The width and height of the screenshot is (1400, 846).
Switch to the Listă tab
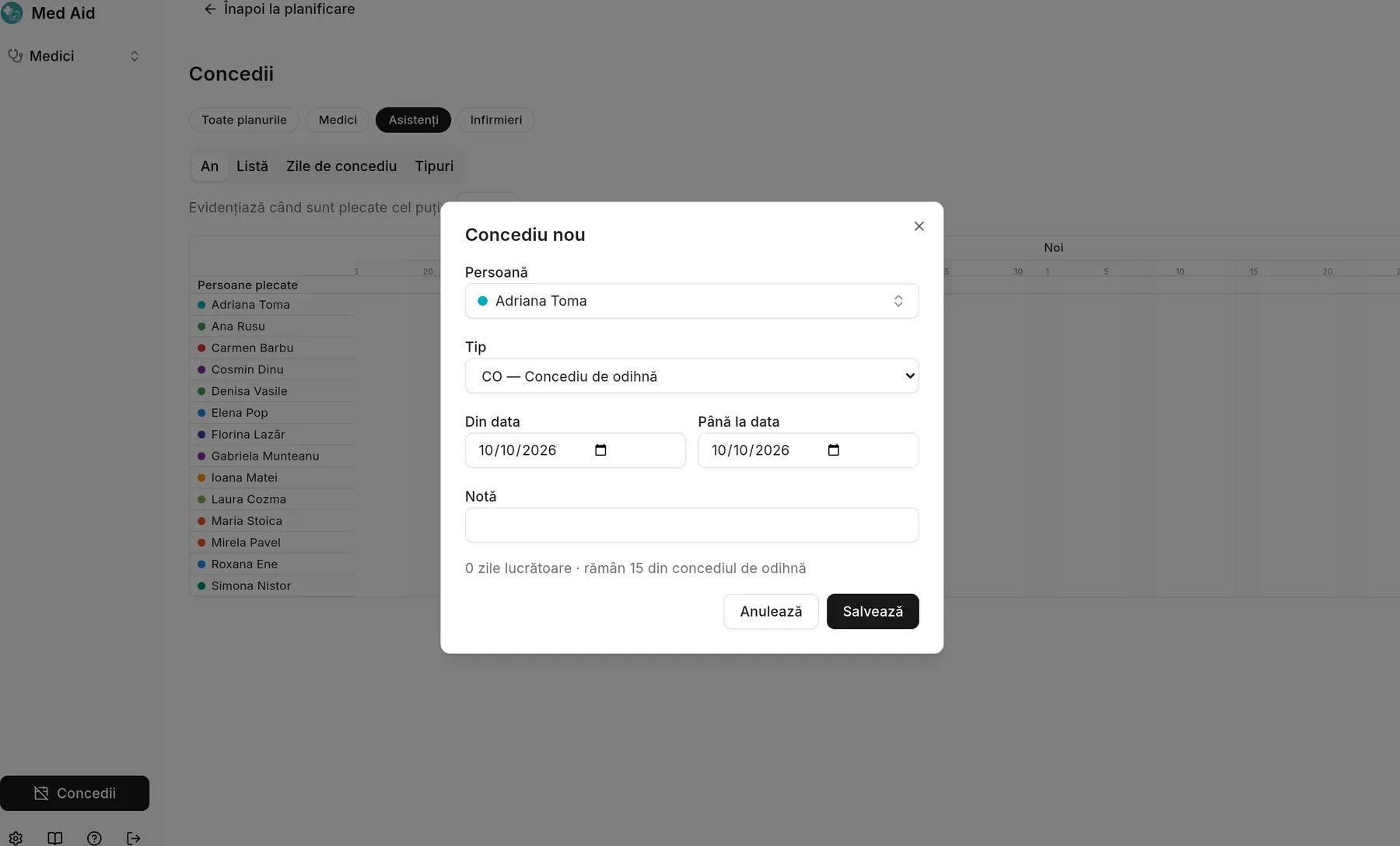252,166
